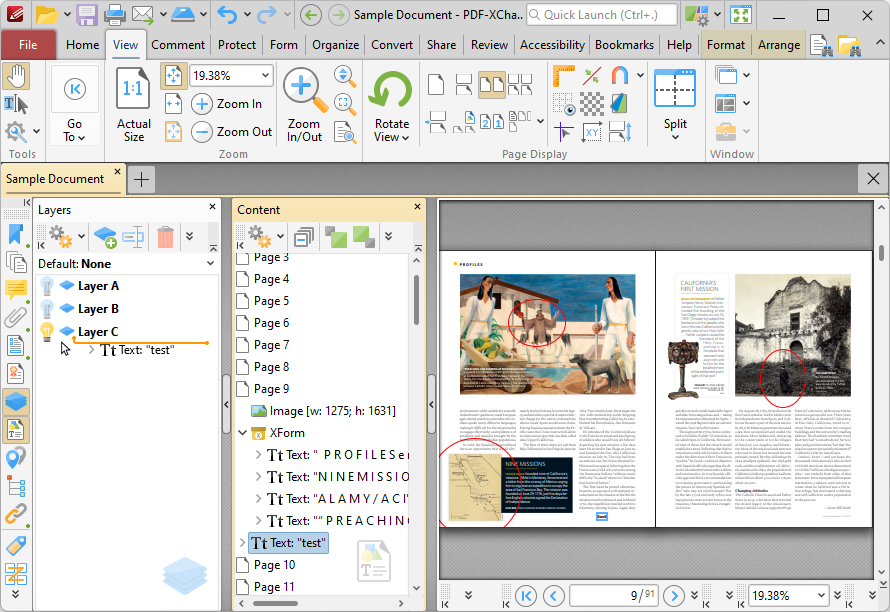Screen dimensions: 890x612
Task: Show rulers in Page Display
Action: (563, 76)
